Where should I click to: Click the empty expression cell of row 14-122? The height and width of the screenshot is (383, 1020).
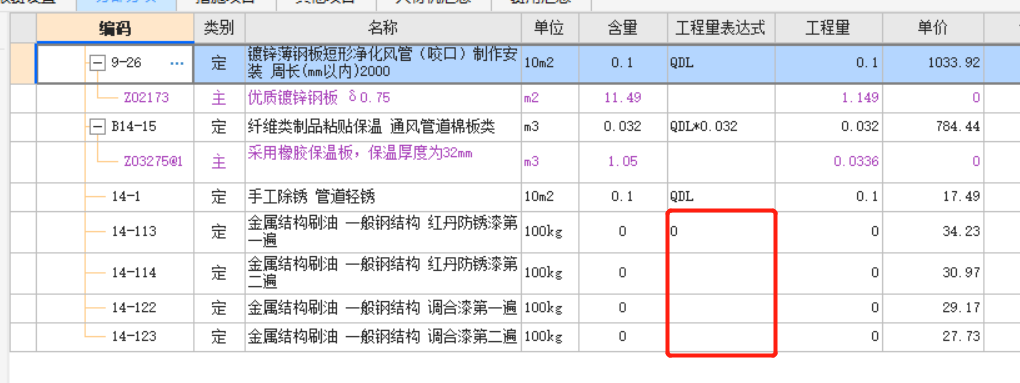pyautogui.click(x=721, y=308)
